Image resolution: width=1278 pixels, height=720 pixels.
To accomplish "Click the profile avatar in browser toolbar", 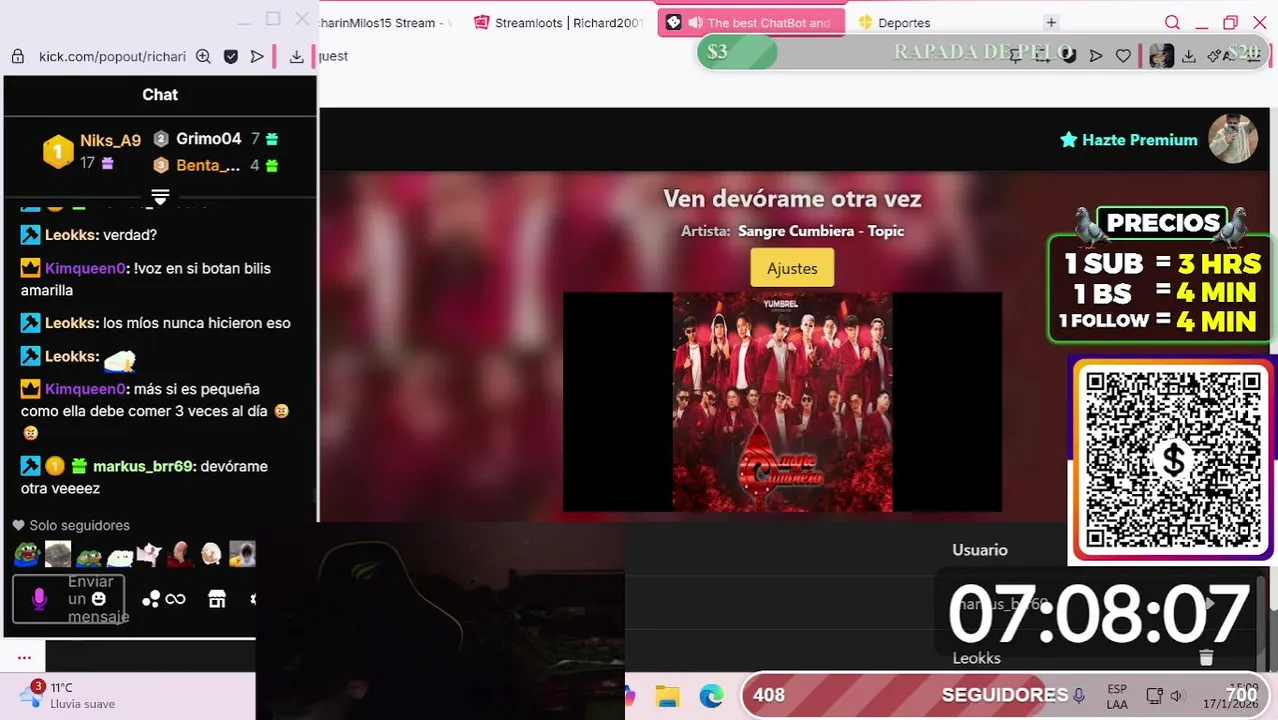I will point(1161,56).
